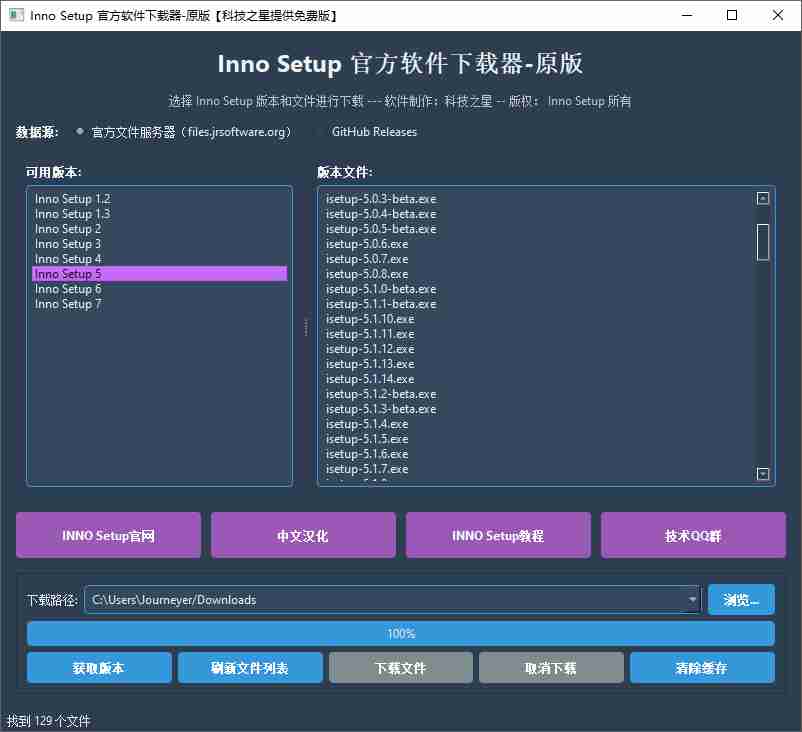
Task: Select Inno Setup 1.3 version
Action: tap(160, 214)
